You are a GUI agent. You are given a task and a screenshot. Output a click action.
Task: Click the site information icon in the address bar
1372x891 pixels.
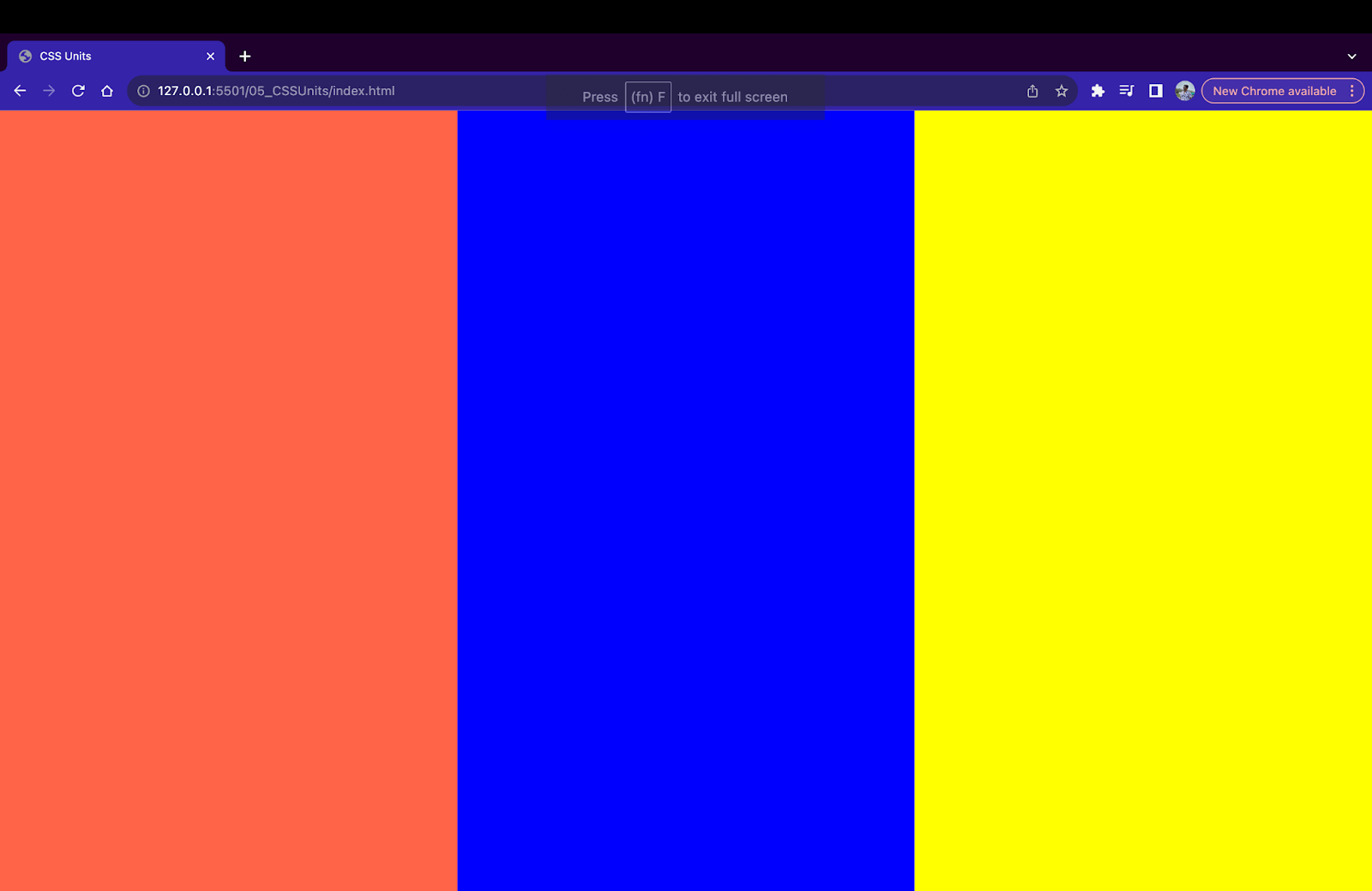141,90
